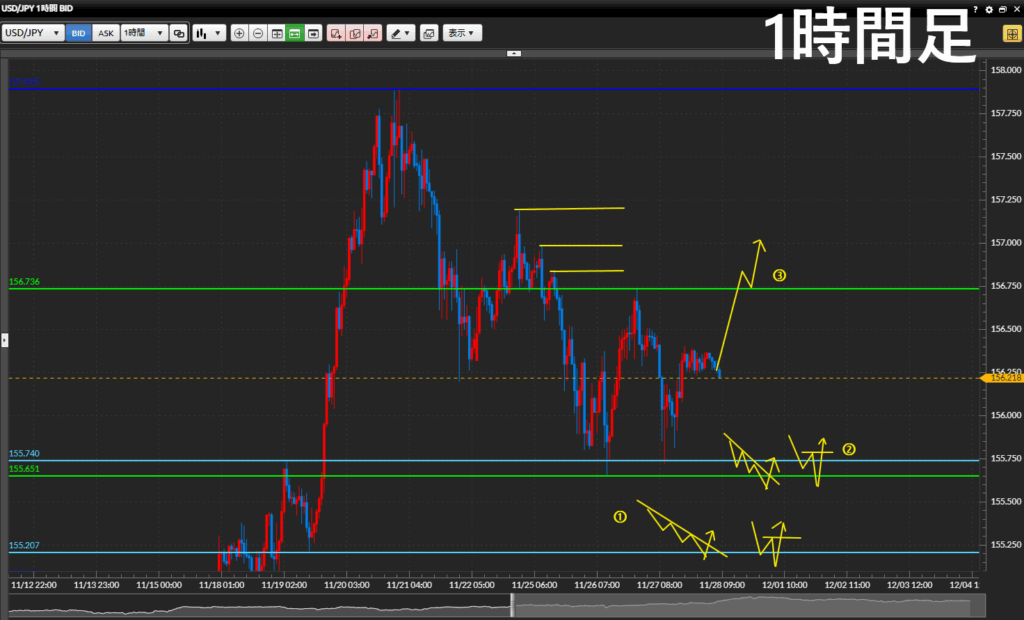Click the zoom in magnifier icon
Screen dimensions: 1024x620
[239, 33]
